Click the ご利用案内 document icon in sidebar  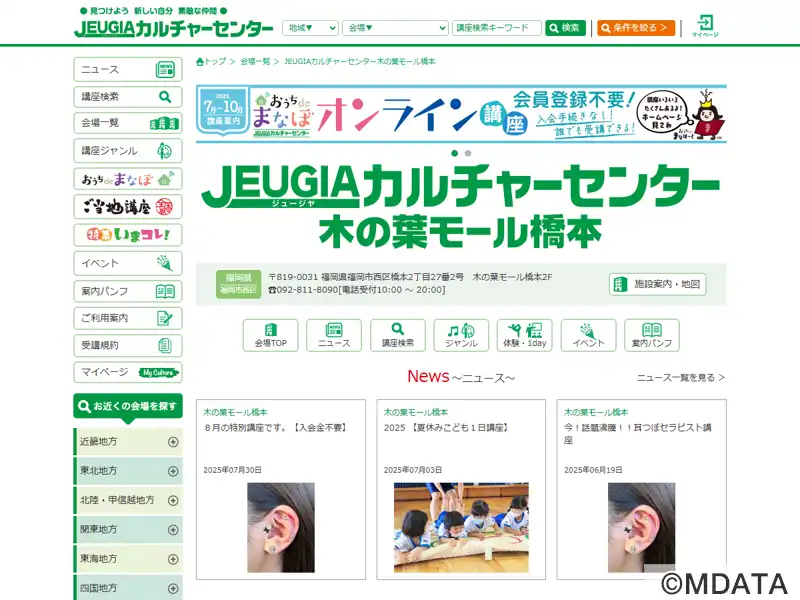click(165, 318)
